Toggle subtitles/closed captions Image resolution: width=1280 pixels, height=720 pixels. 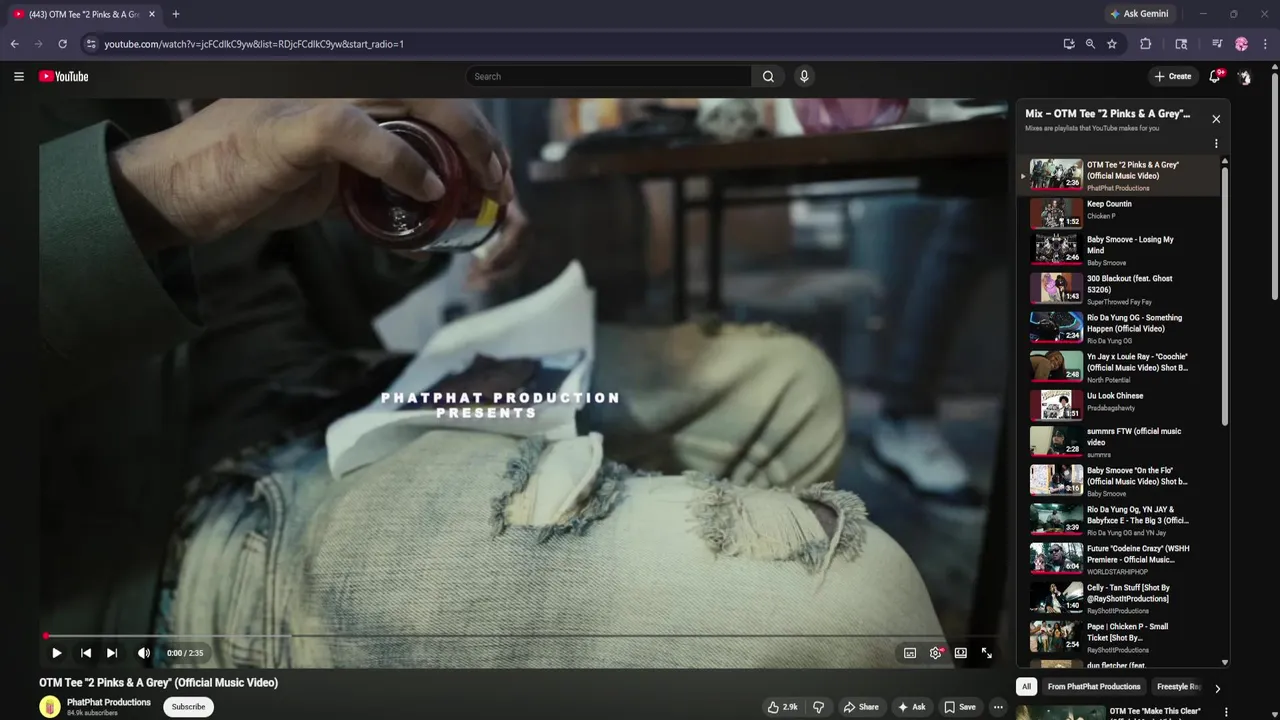910,653
